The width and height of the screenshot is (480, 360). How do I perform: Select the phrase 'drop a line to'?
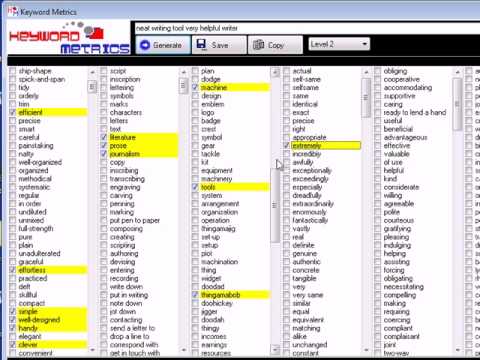coord(129,336)
